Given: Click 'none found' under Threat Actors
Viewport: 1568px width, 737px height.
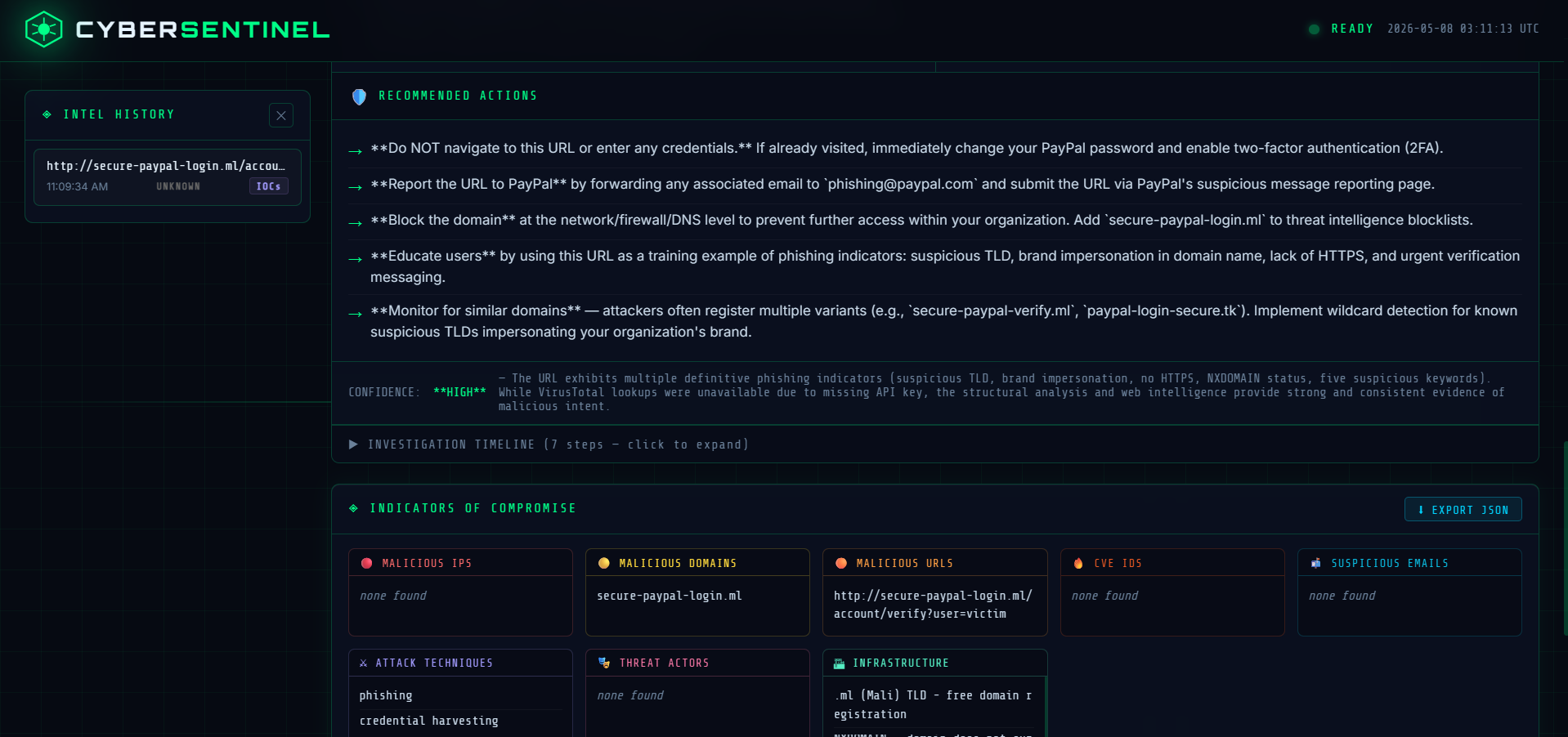Looking at the screenshot, I should coord(630,695).
